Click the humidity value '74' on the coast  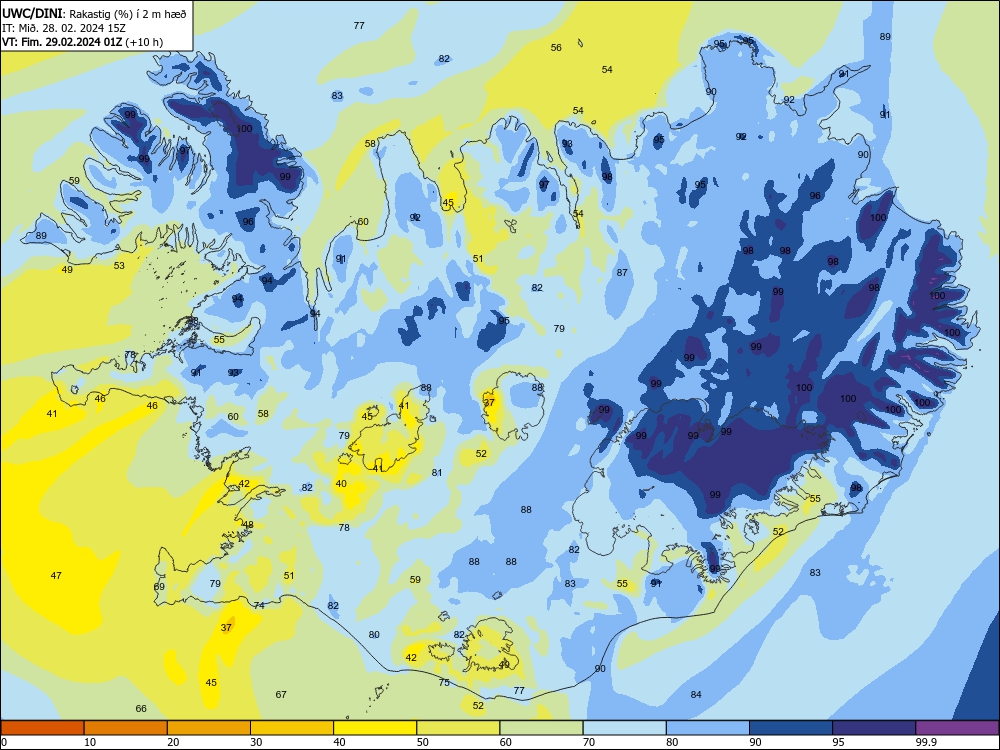(x=259, y=605)
